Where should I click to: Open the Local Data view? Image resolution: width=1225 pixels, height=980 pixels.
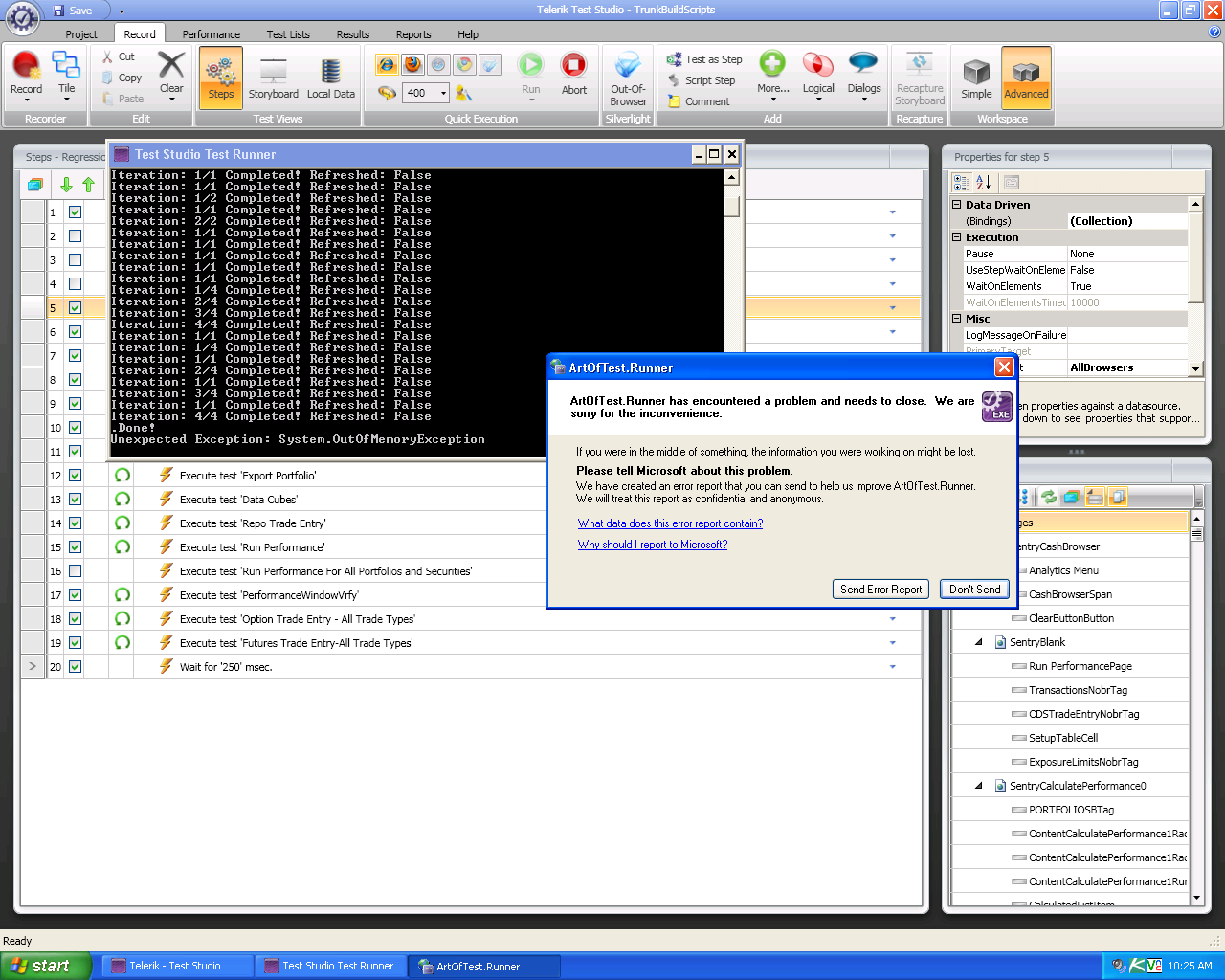[330, 77]
